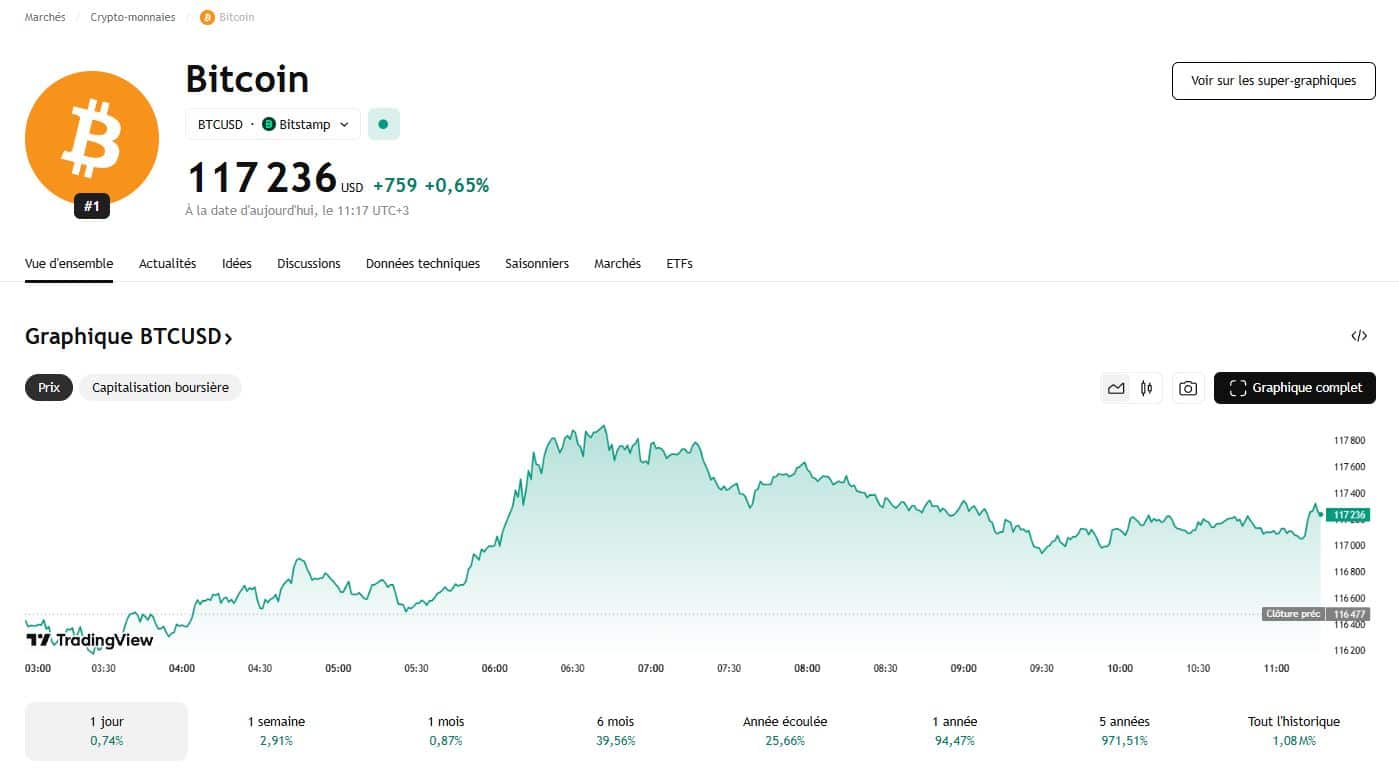Open the embed code icon
Image resolution: width=1399 pixels, height=770 pixels.
click(x=1359, y=336)
